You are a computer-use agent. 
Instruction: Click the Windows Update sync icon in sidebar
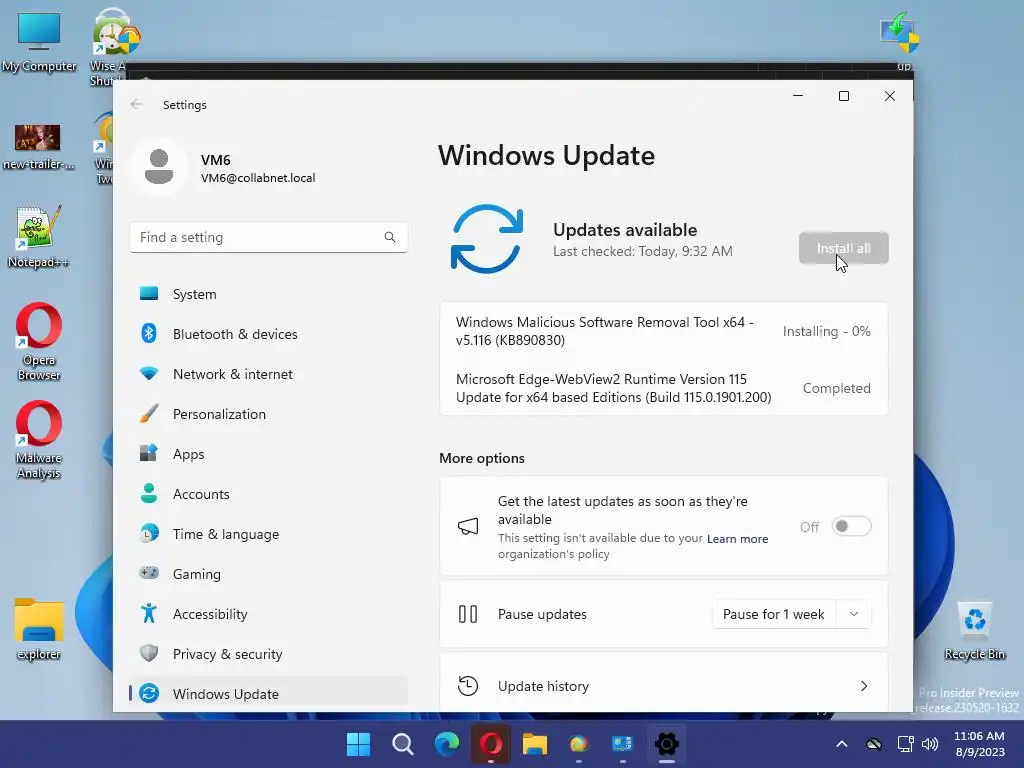pyautogui.click(x=149, y=693)
